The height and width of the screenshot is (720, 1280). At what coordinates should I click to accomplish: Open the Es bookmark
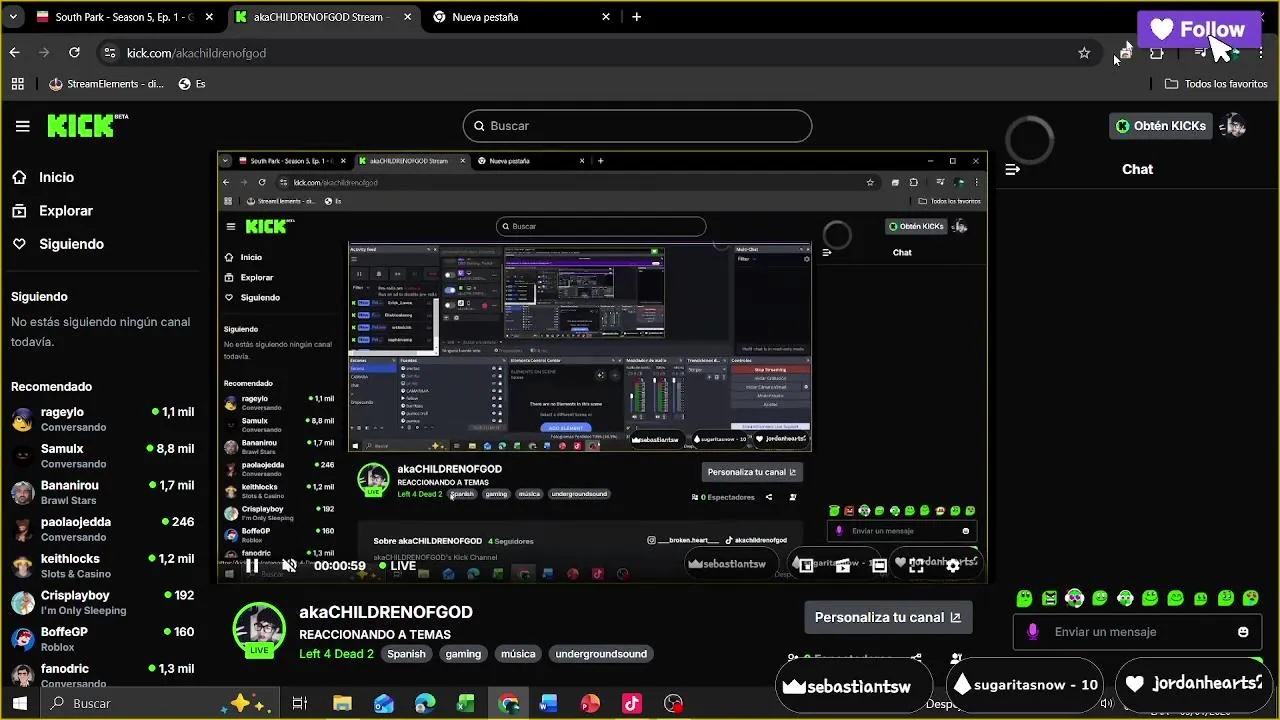click(x=192, y=84)
